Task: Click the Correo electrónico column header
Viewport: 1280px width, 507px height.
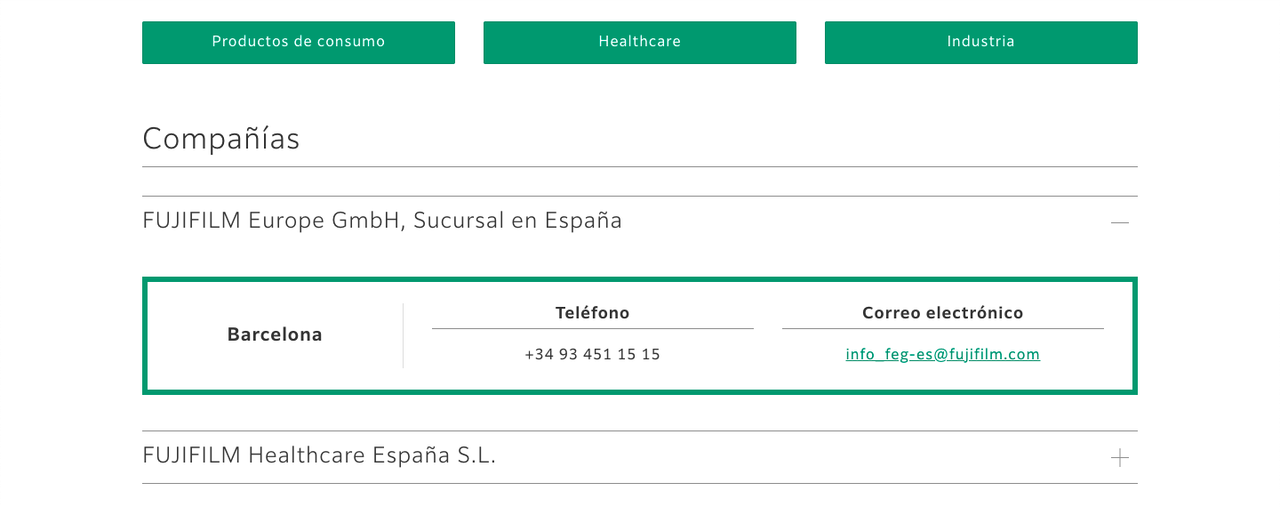Action: point(943,313)
